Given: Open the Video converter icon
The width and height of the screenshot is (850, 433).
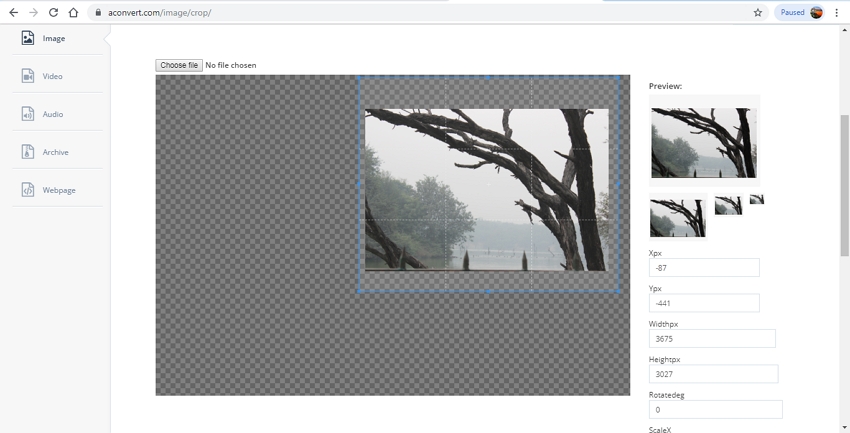Looking at the screenshot, I should pyautogui.click(x=28, y=76).
